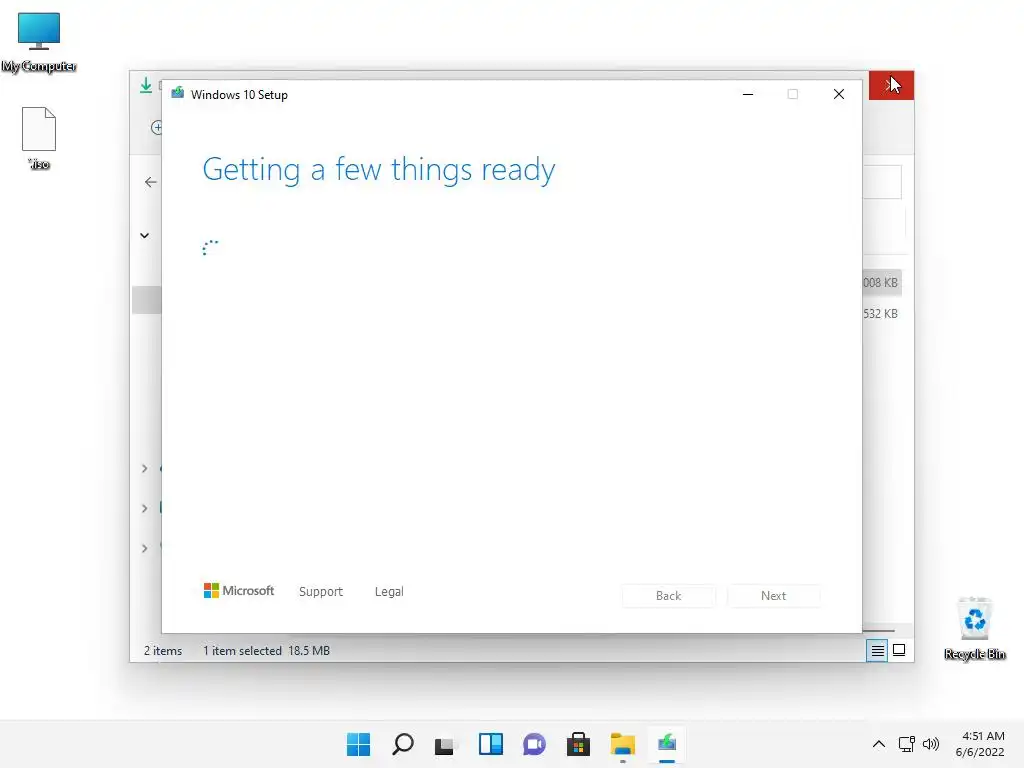Open the Widgets panel from taskbar
The height and width of the screenshot is (768, 1024).
(490, 744)
